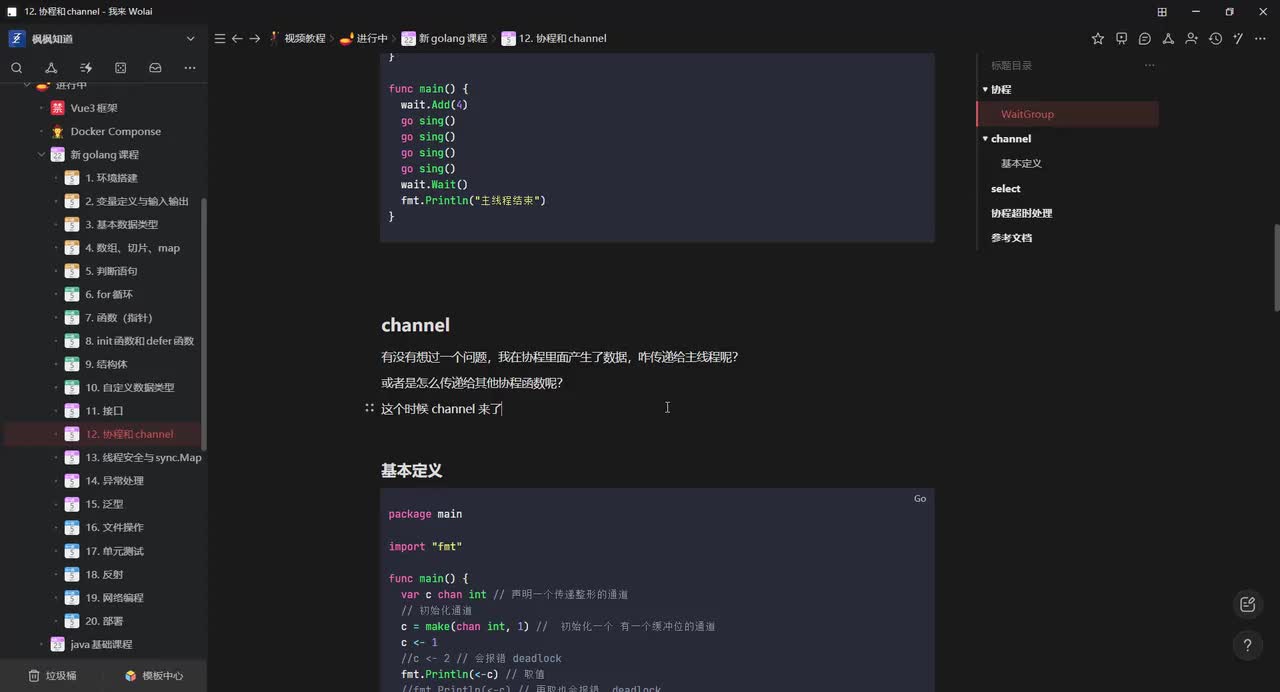Screen dimensions: 1280x692
Task: Invite collaborators with the add-person icon
Action: click(1191, 38)
